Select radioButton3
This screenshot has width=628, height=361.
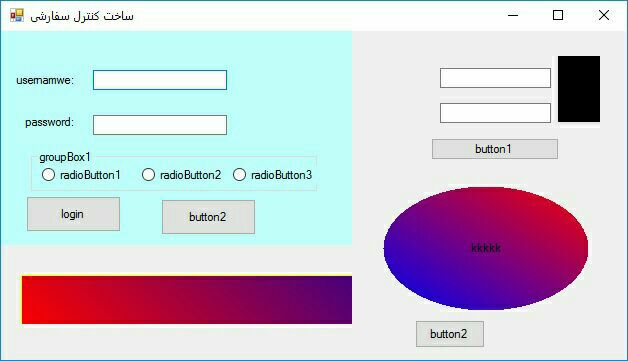pyautogui.click(x=272, y=175)
